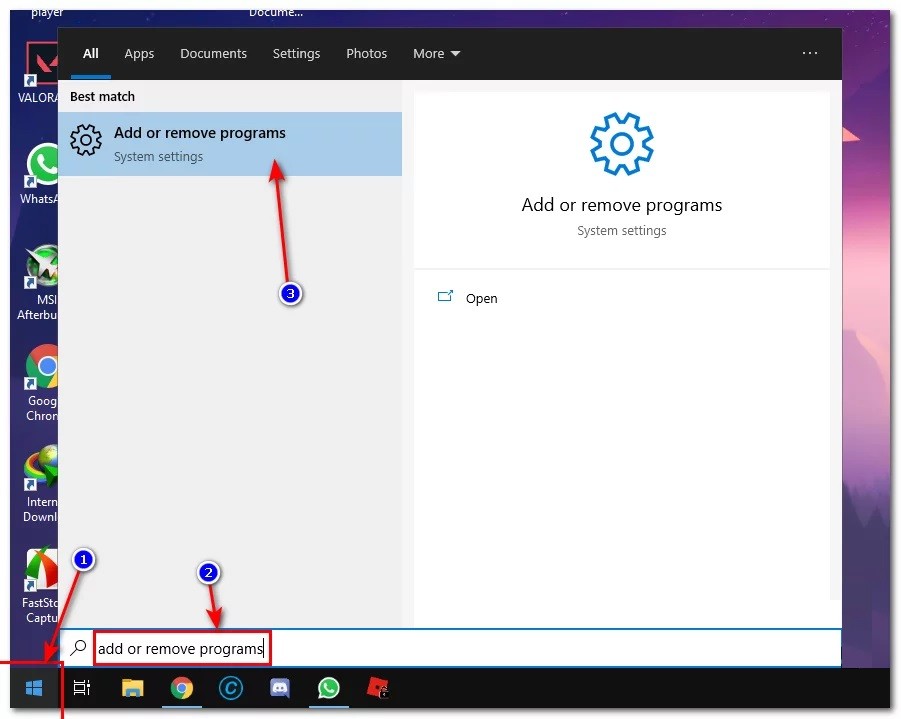The width and height of the screenshot is (901, 719).
Task: Click the Best match heading
Action: tap(102, 97)
